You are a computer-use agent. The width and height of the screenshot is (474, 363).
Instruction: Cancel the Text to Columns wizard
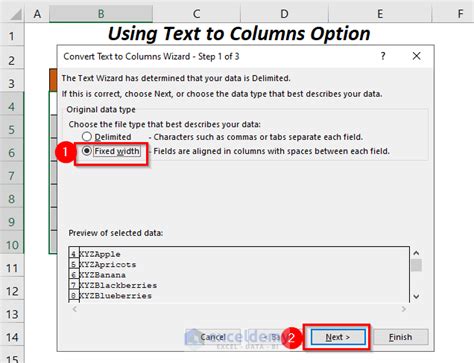point(213,337)
